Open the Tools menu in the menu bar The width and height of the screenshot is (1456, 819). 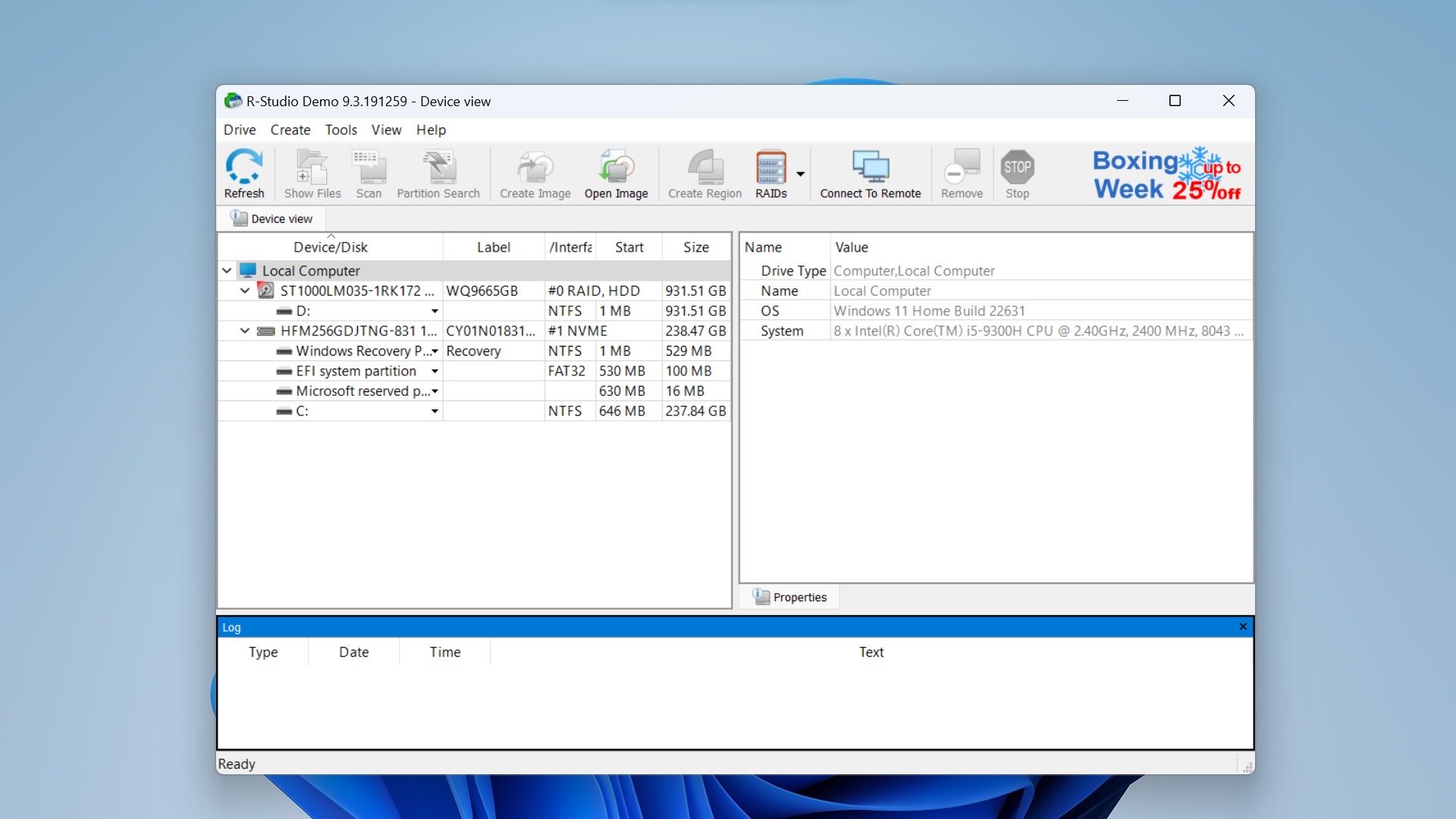tap(341, 129)
